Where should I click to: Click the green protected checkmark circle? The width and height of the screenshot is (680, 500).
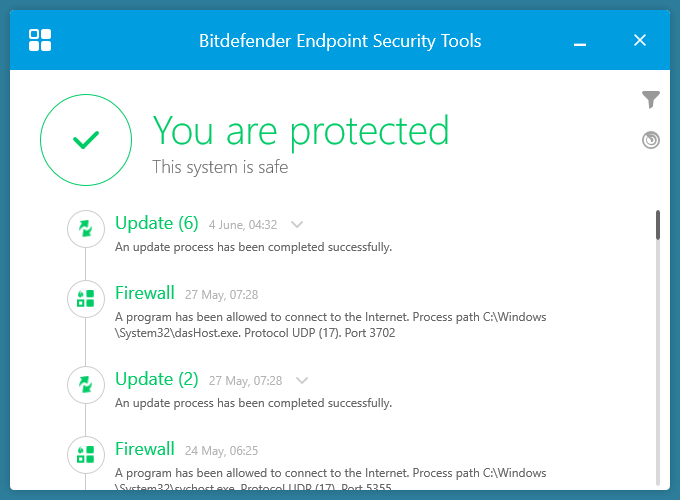pyautogui.click(x=86, y=141)
